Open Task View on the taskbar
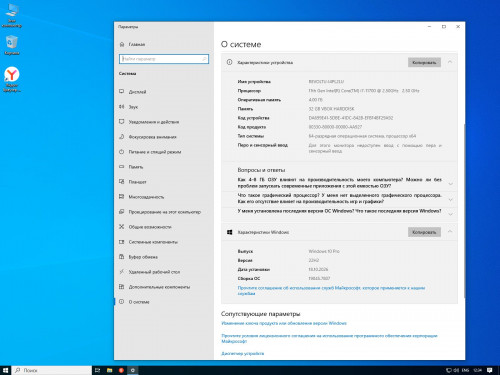 97,370
